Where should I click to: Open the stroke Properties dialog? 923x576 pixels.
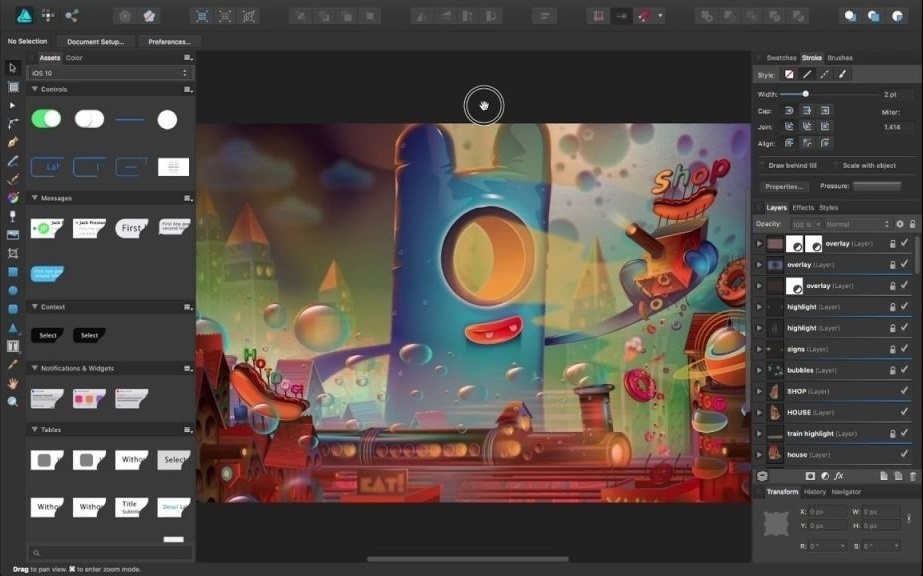click(784, 186)
